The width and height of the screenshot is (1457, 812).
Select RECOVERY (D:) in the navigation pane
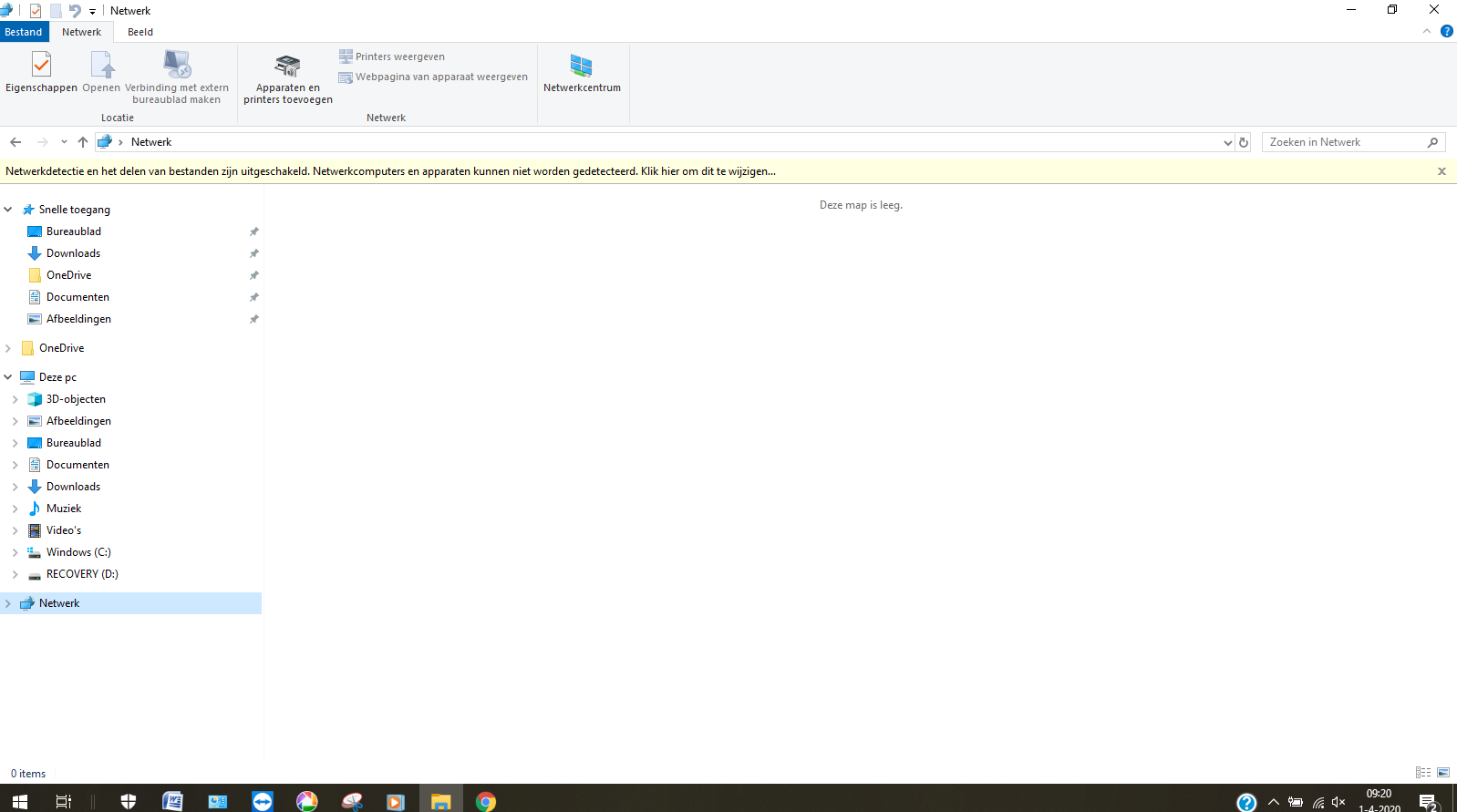[82, 574]
